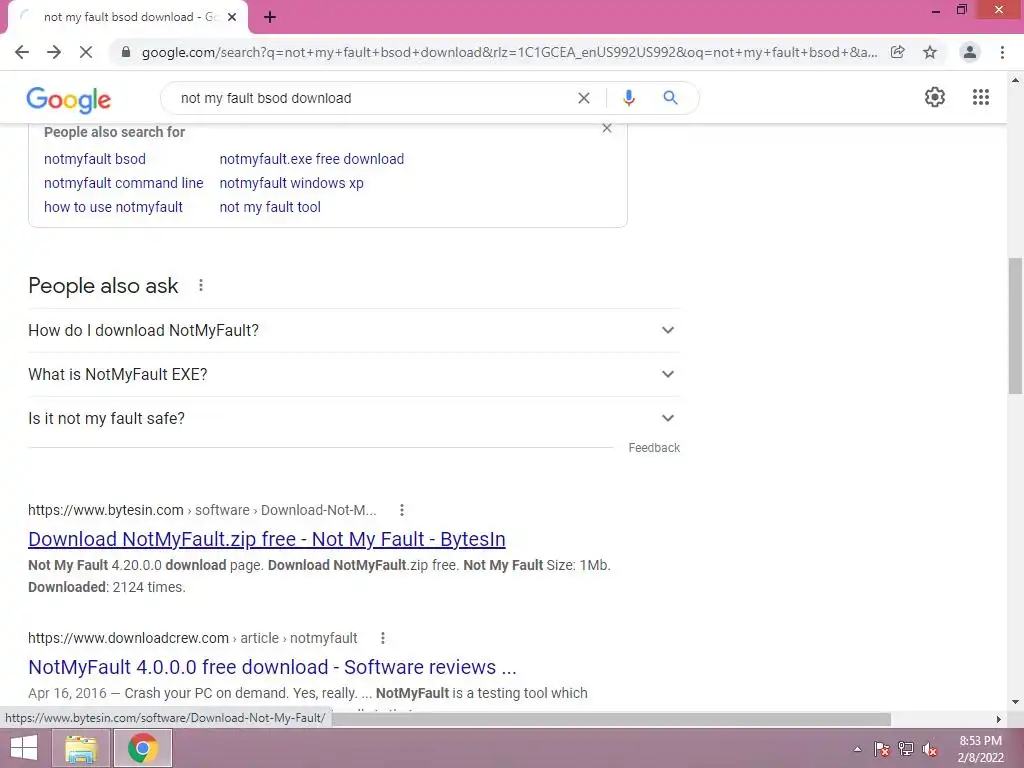Open the clock showing 8:53 PM

[980, 749]
